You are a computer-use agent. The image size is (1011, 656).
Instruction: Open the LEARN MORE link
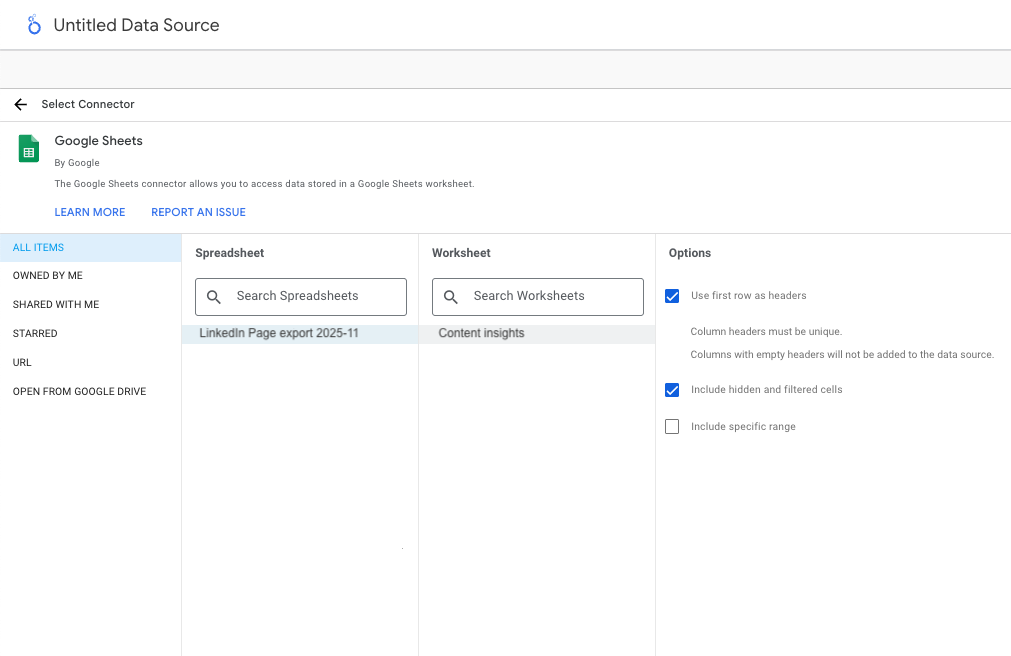90,212
